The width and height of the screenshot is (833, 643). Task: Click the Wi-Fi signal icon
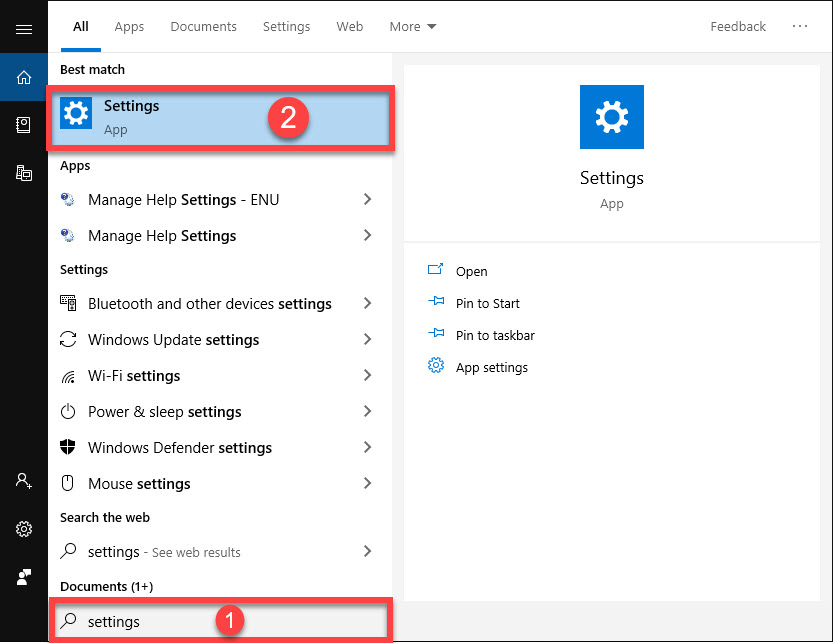[x=68, y=376]
